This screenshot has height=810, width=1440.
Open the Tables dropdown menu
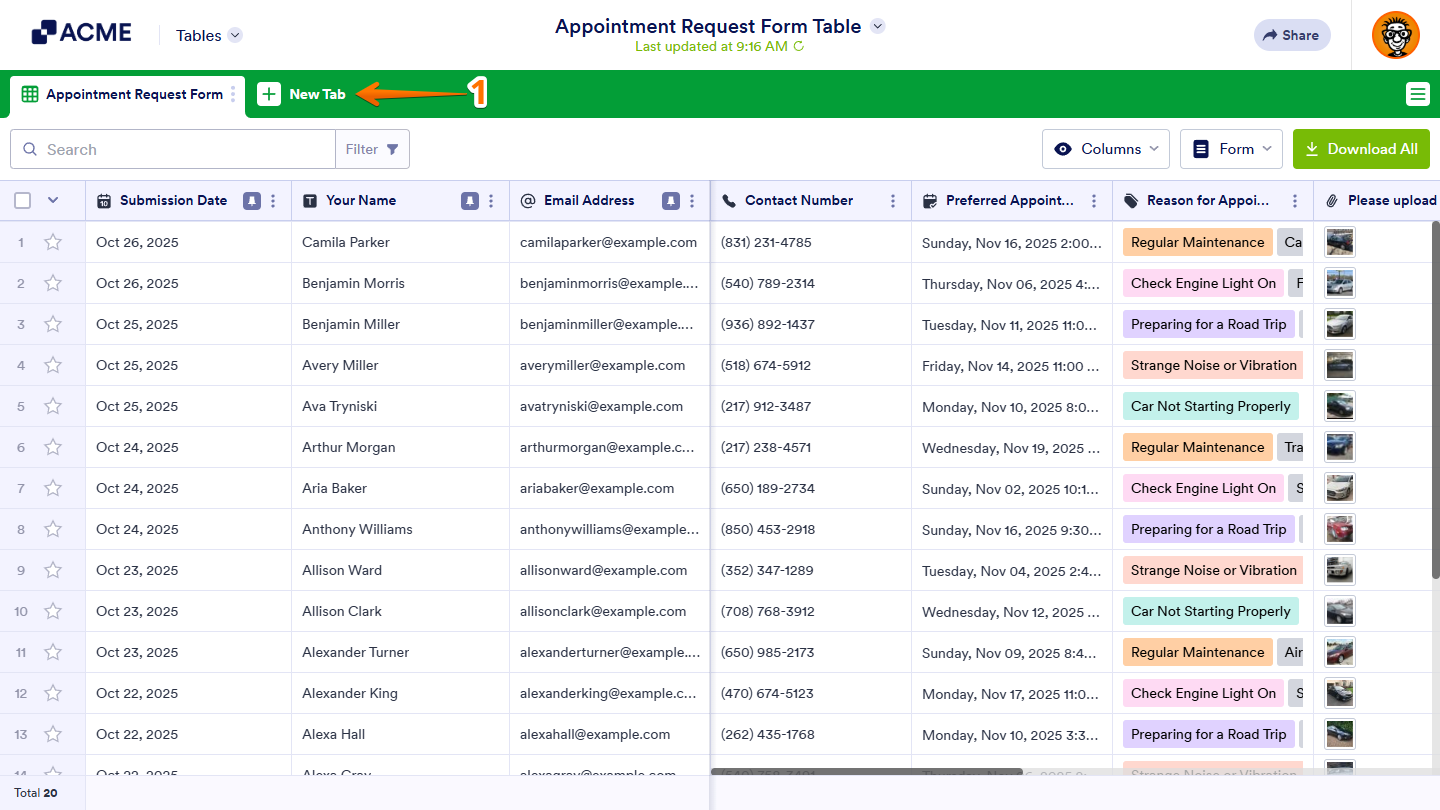tap(209, 35)
